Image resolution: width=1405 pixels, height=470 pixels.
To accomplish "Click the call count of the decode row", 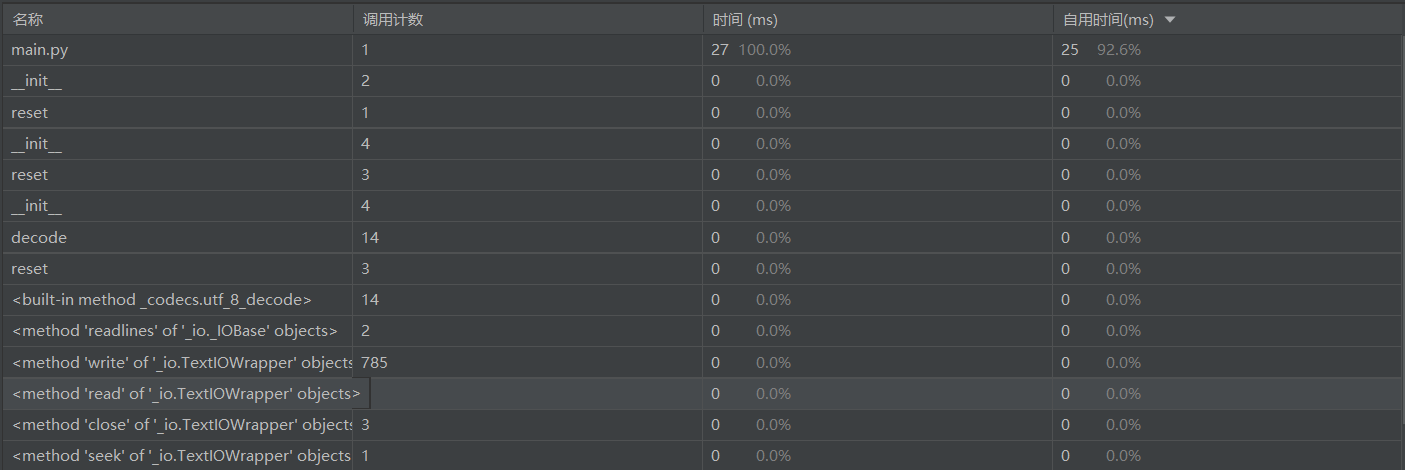I will pos(370,237).
